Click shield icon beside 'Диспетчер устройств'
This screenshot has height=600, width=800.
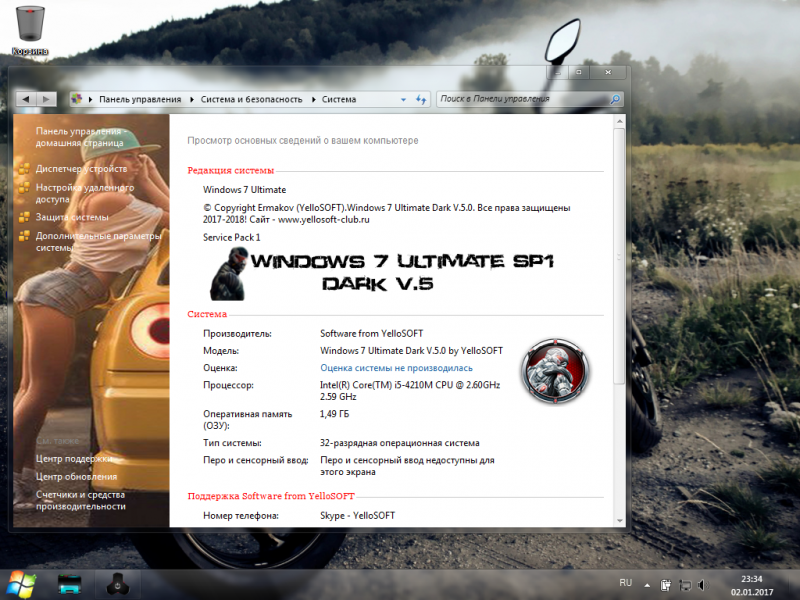24,168
